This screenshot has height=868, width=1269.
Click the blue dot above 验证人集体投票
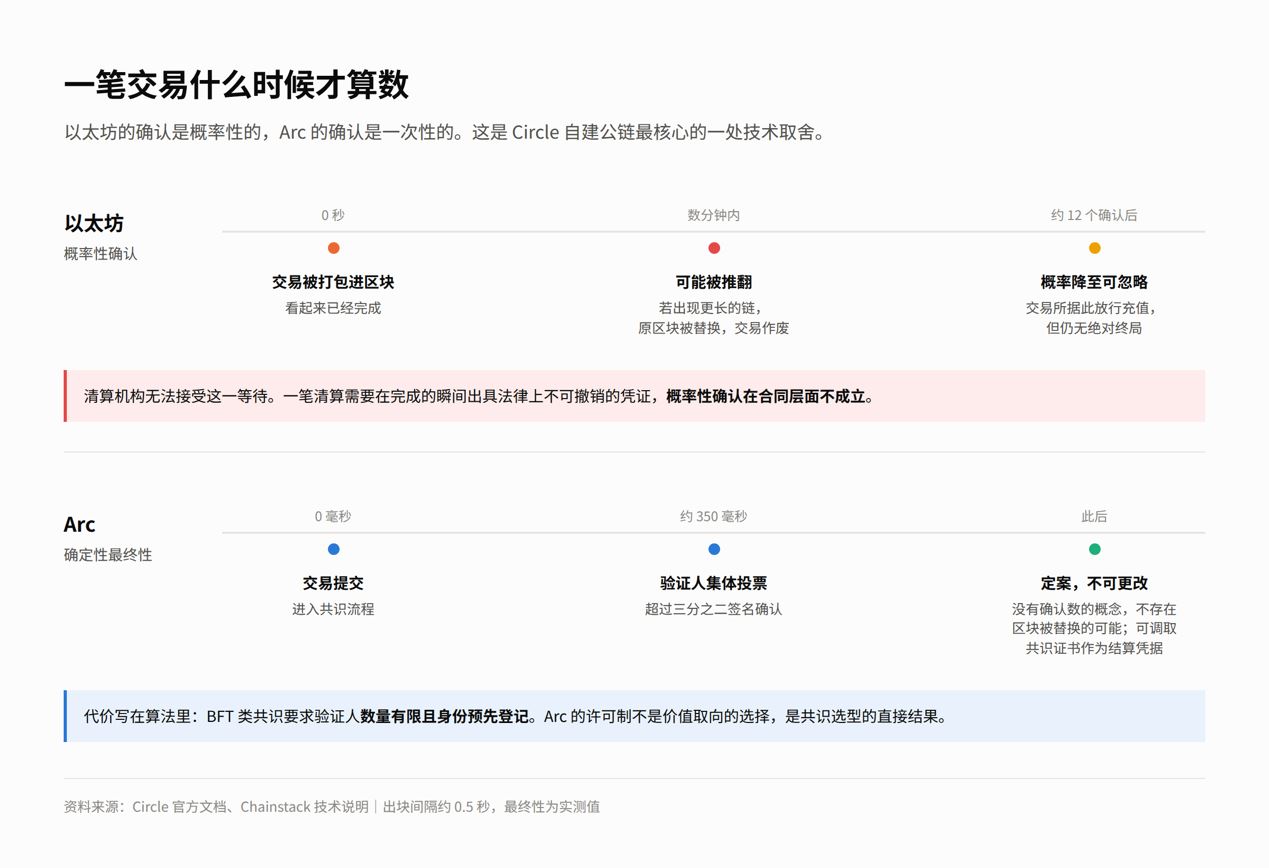tap(714, 549)
